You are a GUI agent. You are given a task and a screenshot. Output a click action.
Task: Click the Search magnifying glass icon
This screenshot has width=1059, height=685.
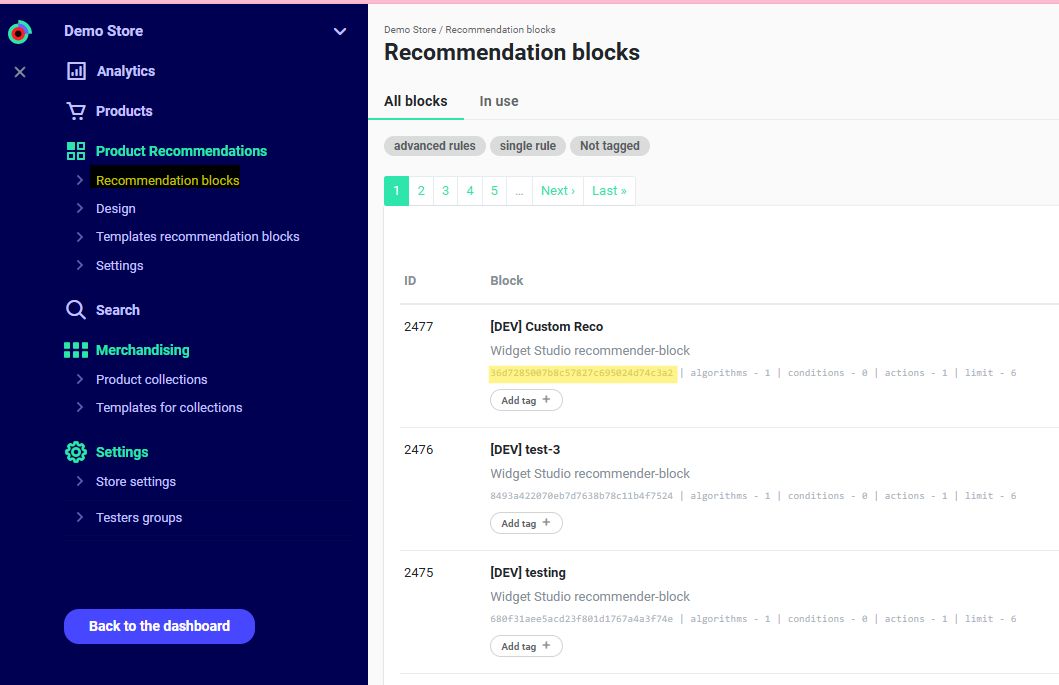click(76, 310)
